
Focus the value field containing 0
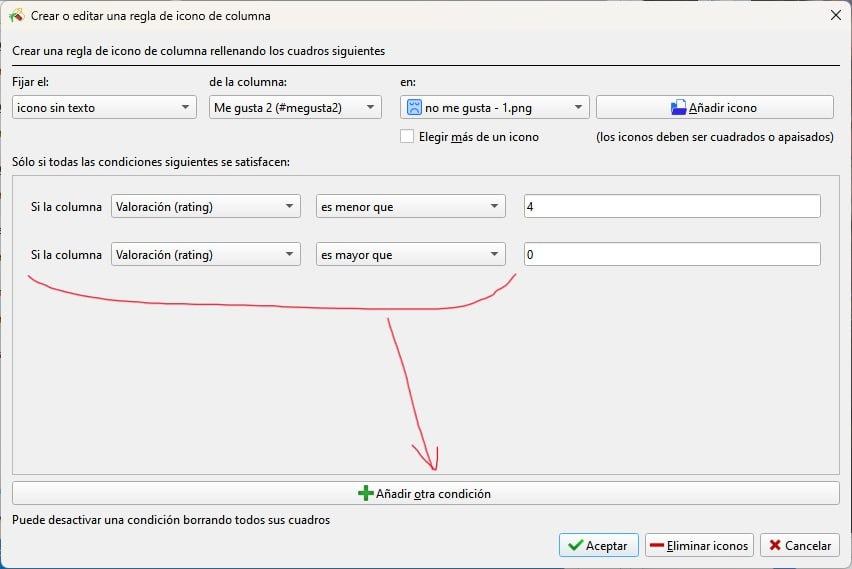[x=672, y=254]
